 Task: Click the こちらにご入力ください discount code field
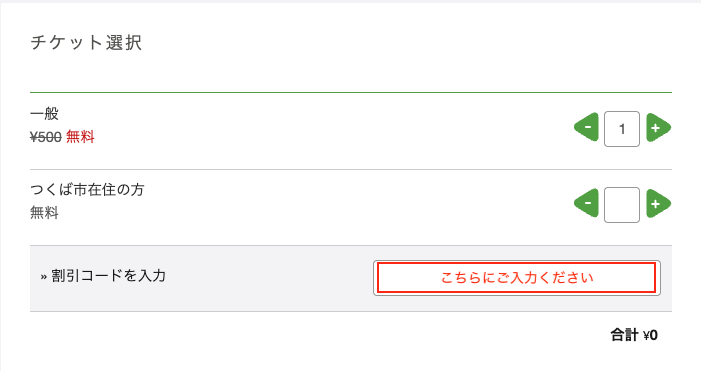[517, 278]
